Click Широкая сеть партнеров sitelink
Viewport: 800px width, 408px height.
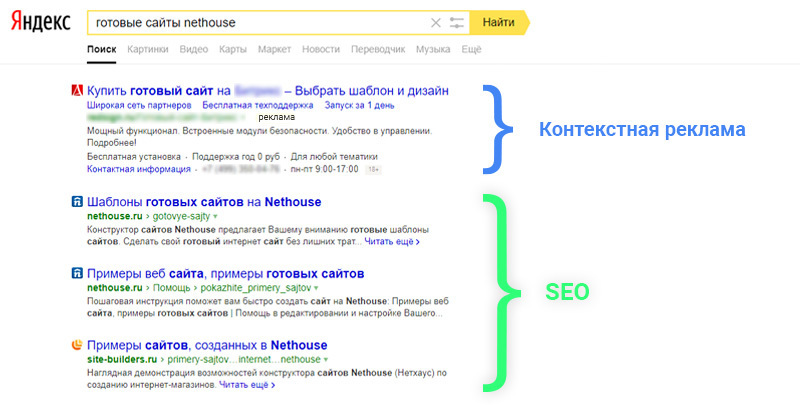[x=139, y=106]
